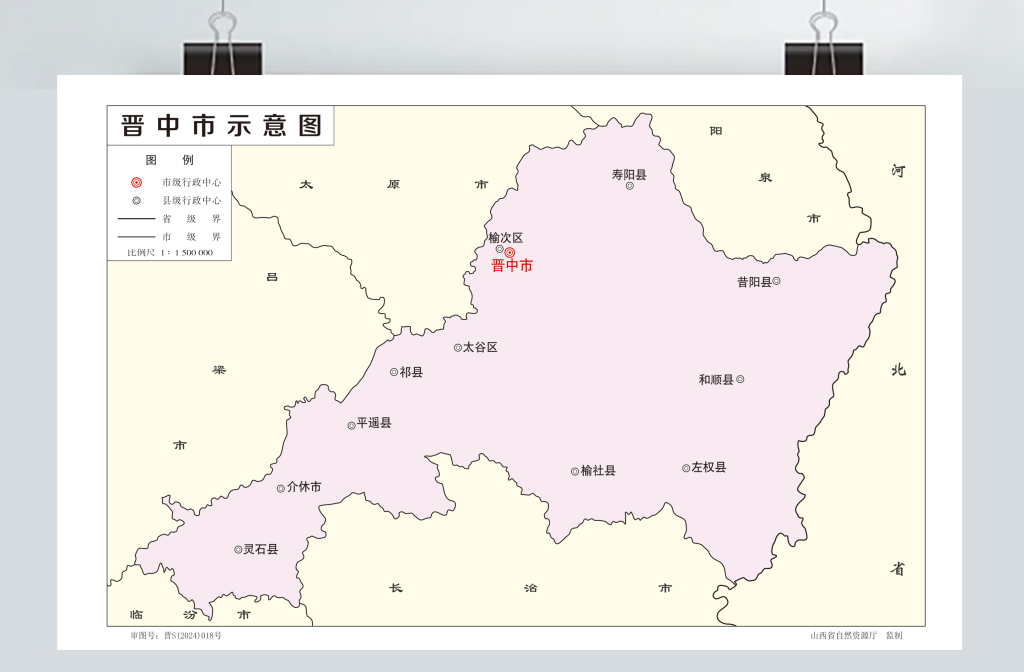The height and width of the screenshot is (672, 1024).
Task: Select the 寿阳县 county marker circle
Action: coord(630,185)
